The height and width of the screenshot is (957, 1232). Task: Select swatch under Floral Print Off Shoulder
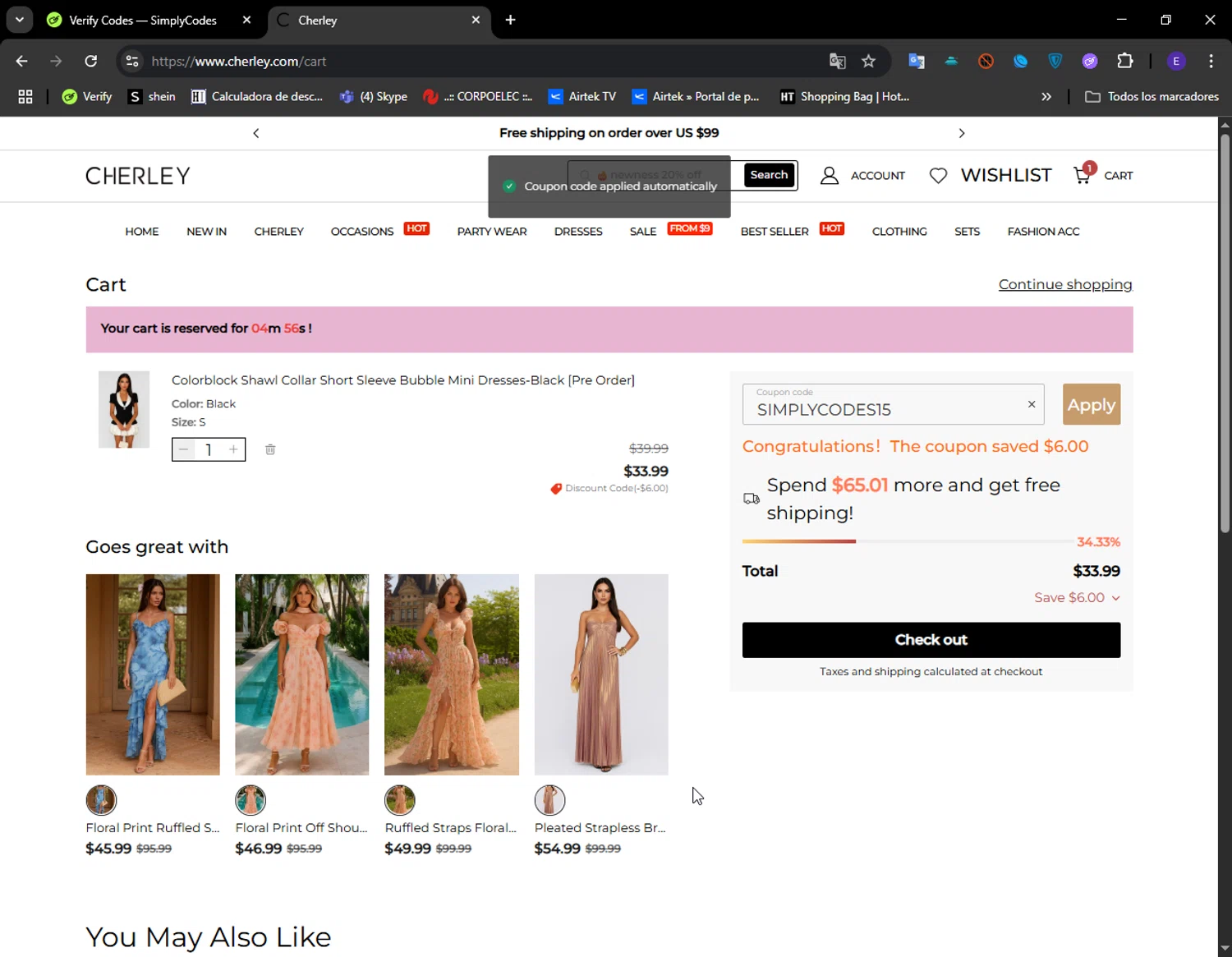(251, 800)
